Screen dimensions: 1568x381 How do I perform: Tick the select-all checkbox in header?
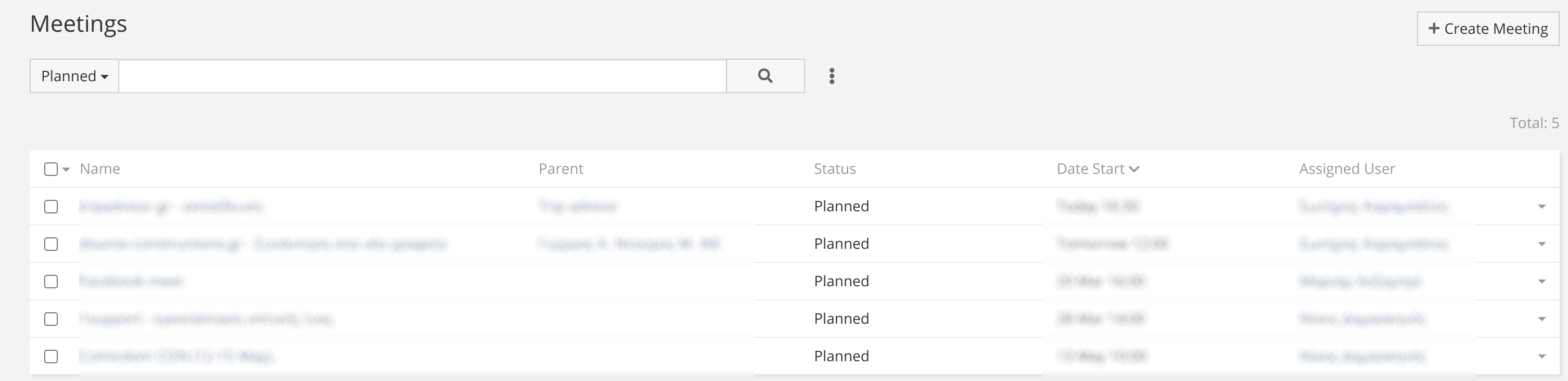point(51,169)
